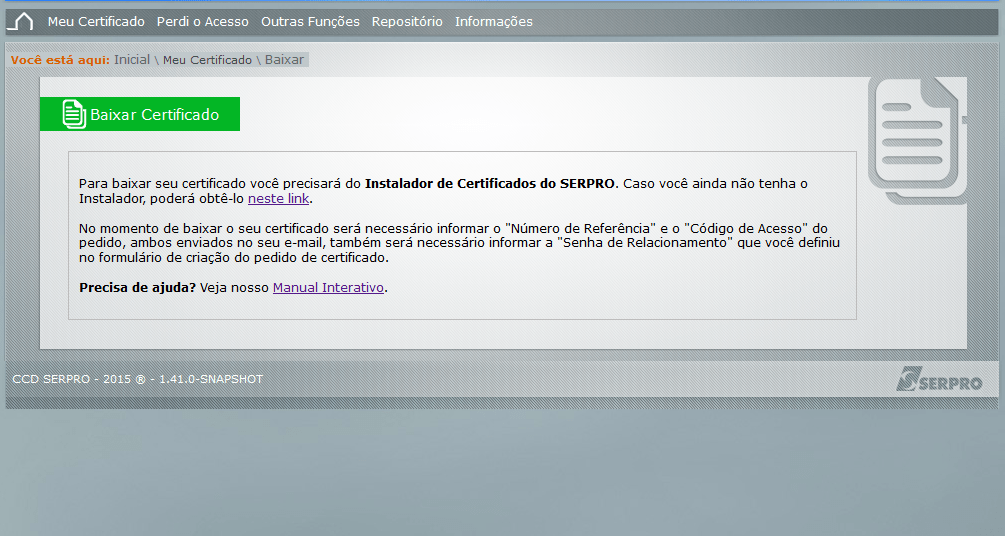Click the Baixar breadcrumb item
The image size is (1005, 536).
tap(285, 60)
